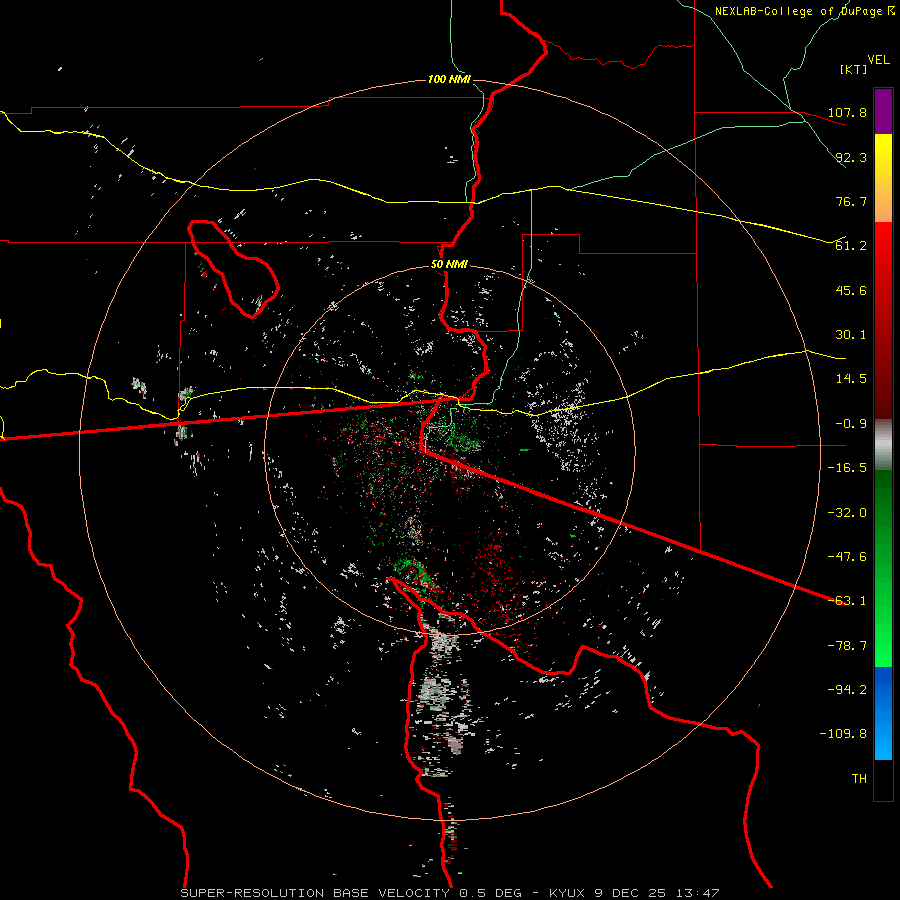The height and width of the screenshot is (900, 900).
Task: Click the 107.8 velocity scale value
Action: point(847,112)
